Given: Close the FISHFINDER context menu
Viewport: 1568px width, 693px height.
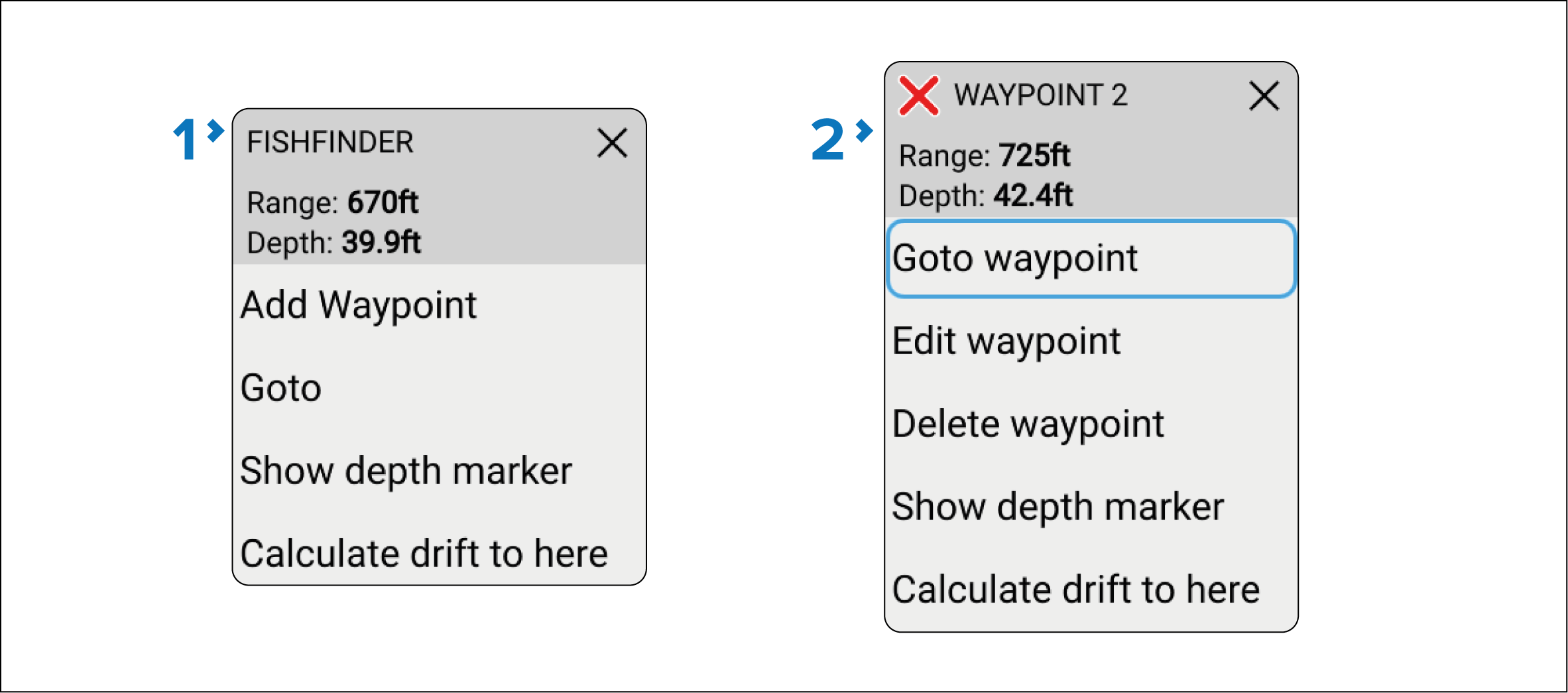Looking at the screenshot, I should click(x=612, y=143).
